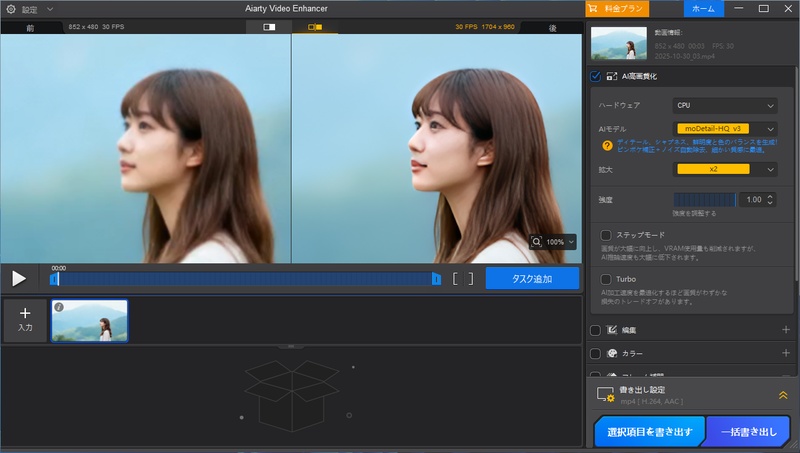The height and width of the screenshot is (453, 800).
Task: Close the Aiarty Video Enhancer window
Action: pos(788,9)
